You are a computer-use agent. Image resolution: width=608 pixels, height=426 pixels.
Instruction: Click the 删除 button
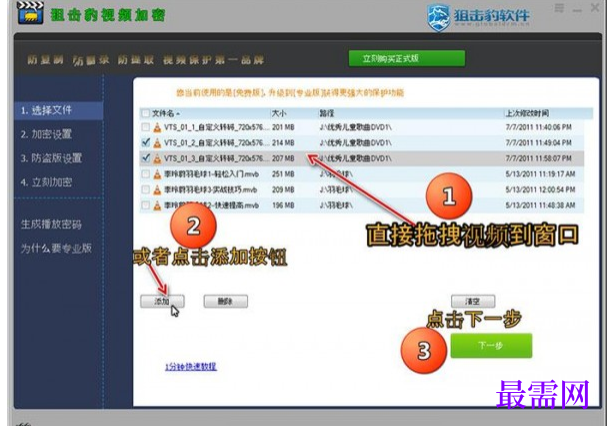[x=226, y=301]
